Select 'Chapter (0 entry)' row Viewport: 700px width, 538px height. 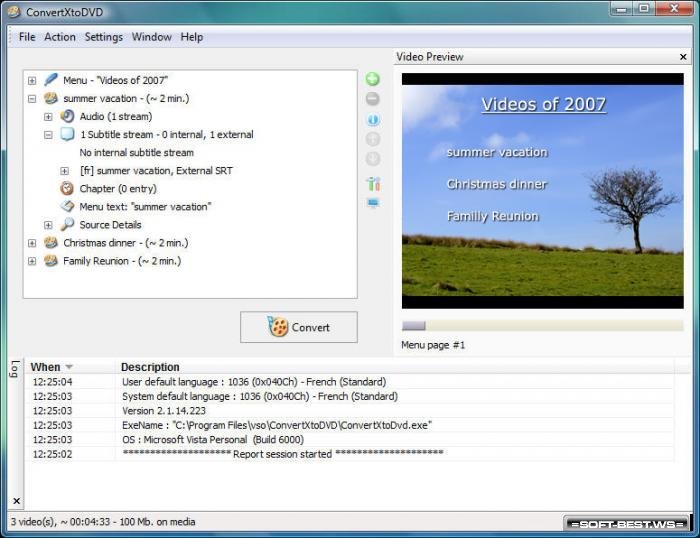118,189
